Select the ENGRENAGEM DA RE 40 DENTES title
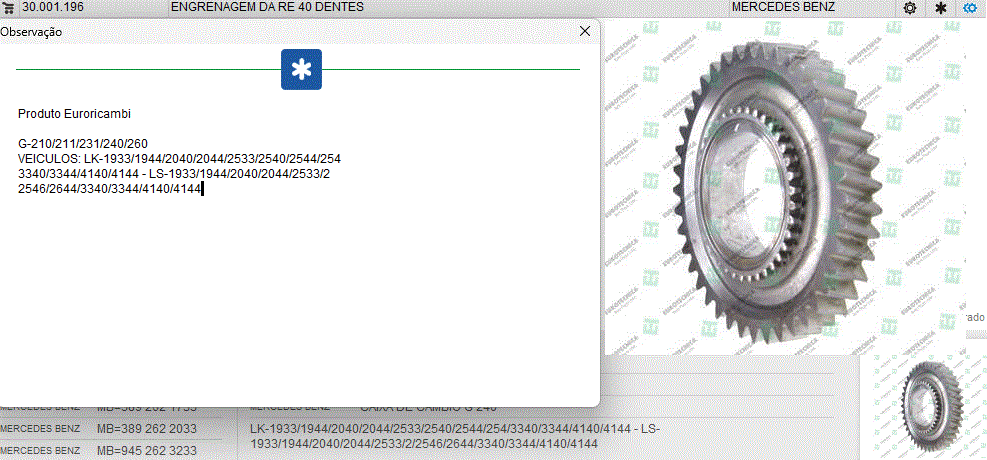987x460 pixels. (x=267, y=8)
